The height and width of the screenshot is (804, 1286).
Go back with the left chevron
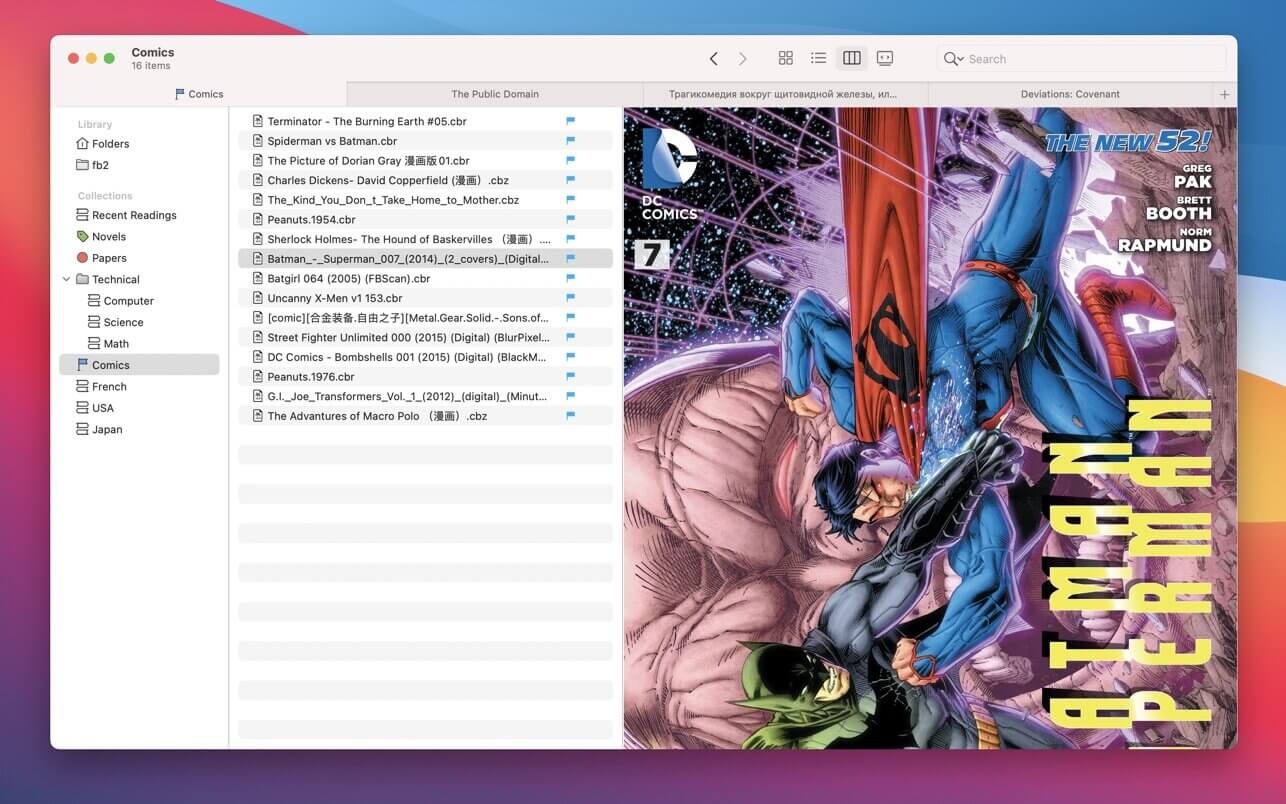[x=713, y=59]
